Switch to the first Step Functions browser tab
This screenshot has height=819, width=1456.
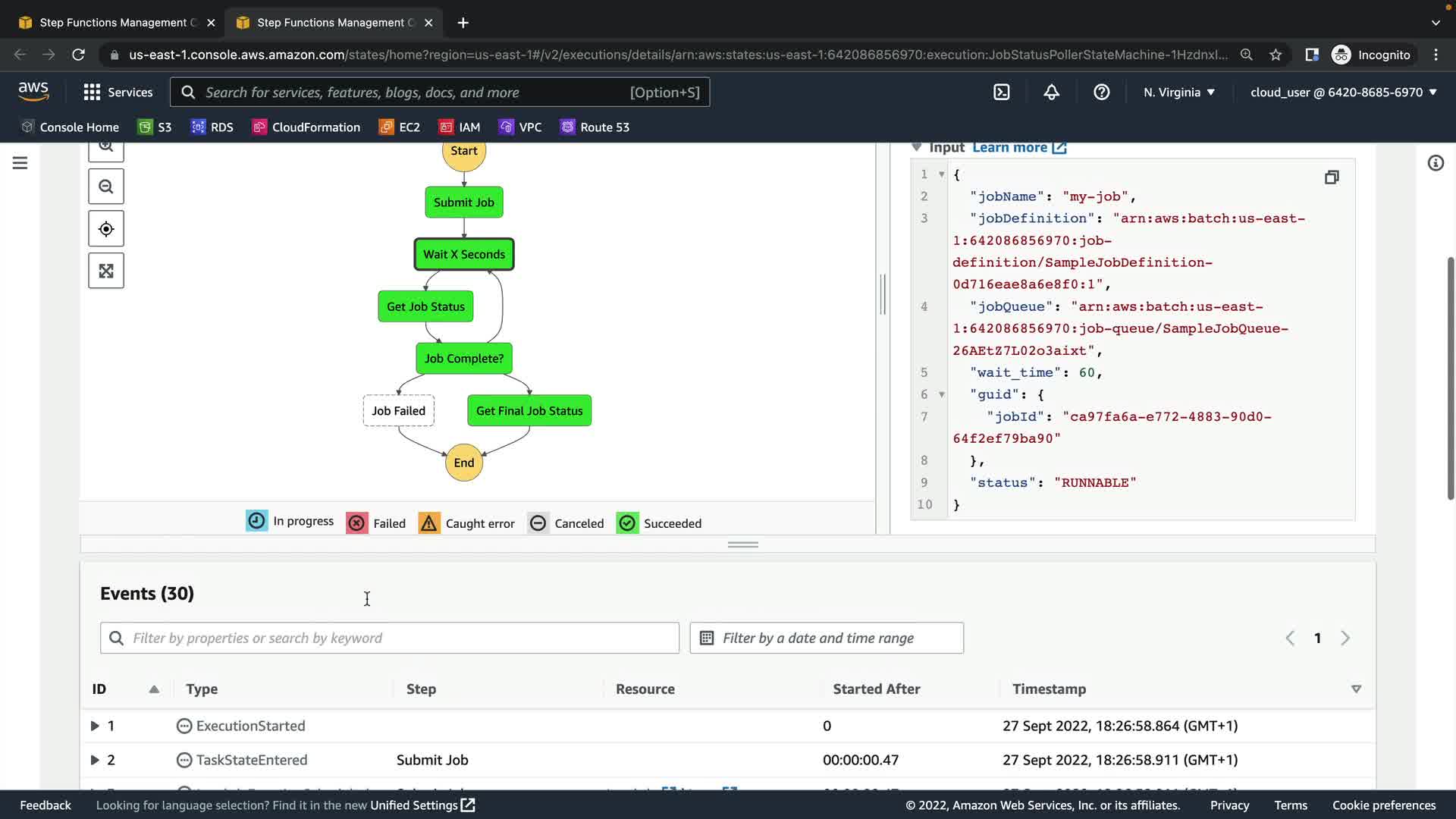tap(112, 23)
